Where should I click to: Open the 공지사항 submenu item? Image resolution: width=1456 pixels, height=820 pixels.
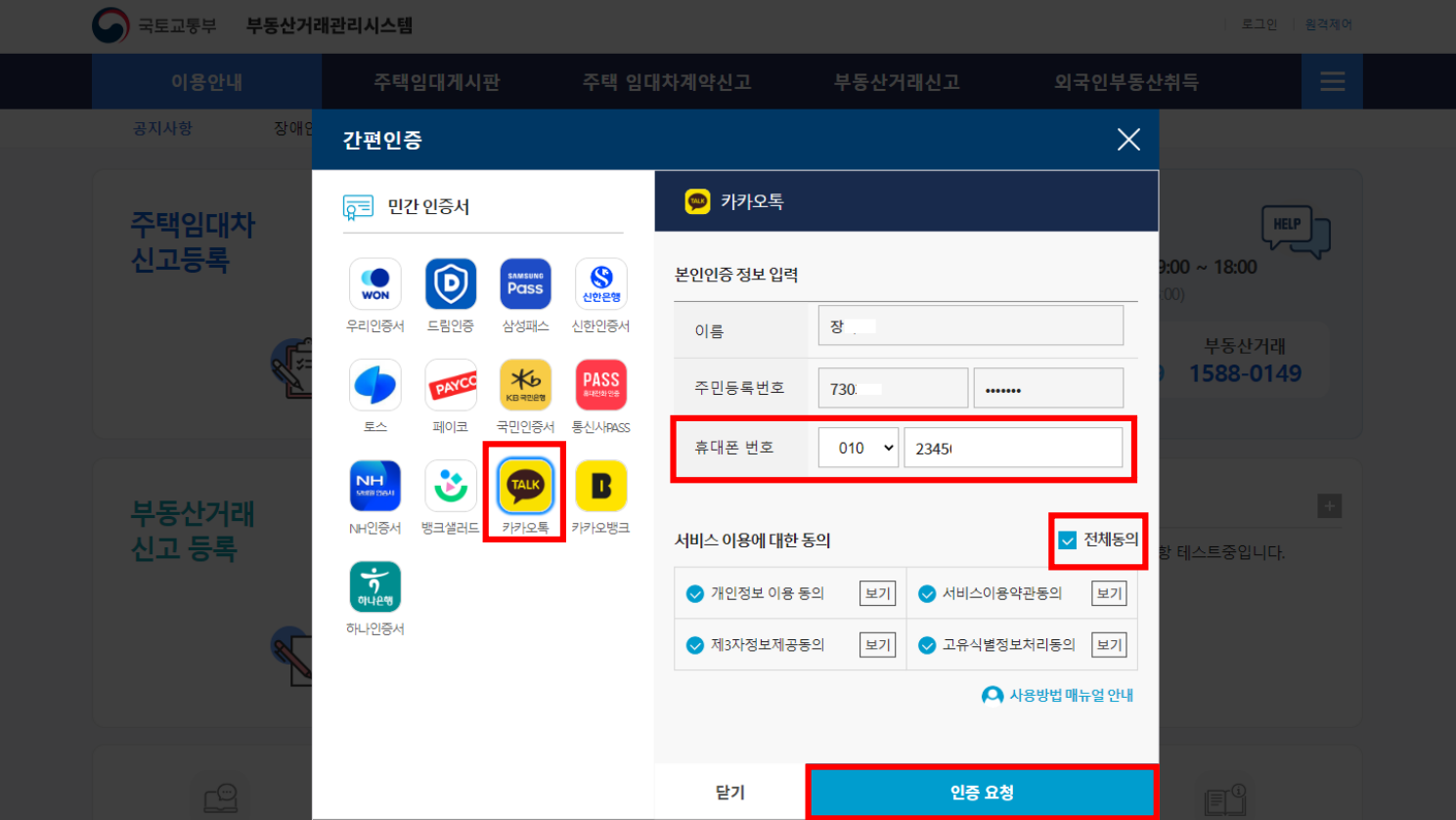point(163,128)
